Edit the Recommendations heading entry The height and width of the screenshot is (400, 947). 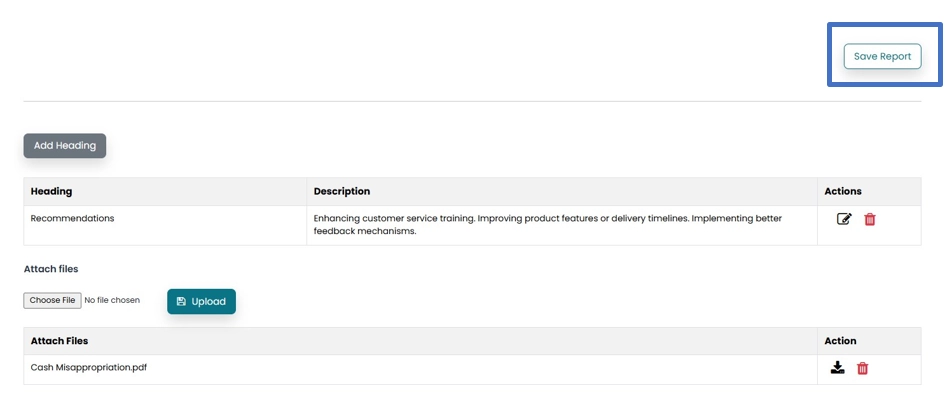(x=844, y=219)
